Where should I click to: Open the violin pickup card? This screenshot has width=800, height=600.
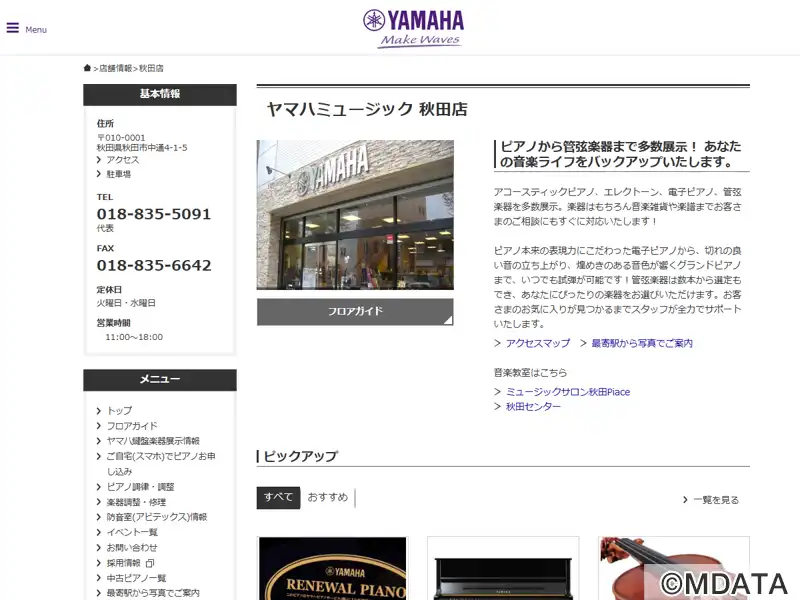pyautogui.click(x=674, y=568)
